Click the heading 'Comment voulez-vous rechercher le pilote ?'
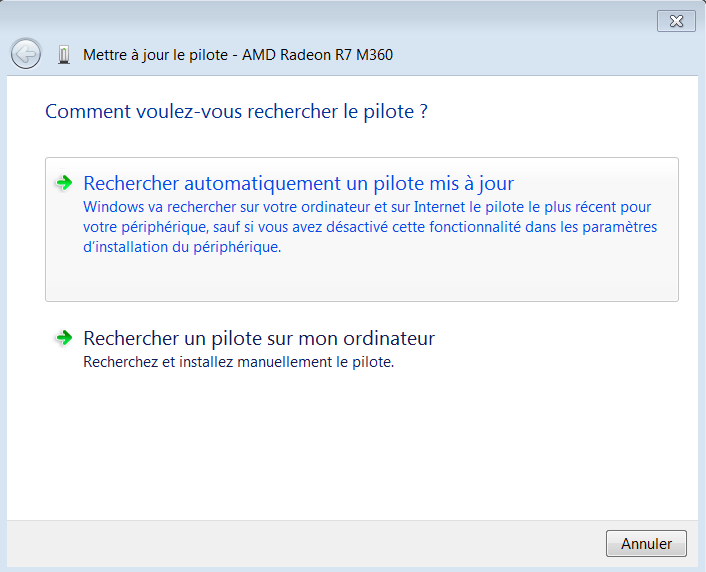 click(x=236, y=111)
